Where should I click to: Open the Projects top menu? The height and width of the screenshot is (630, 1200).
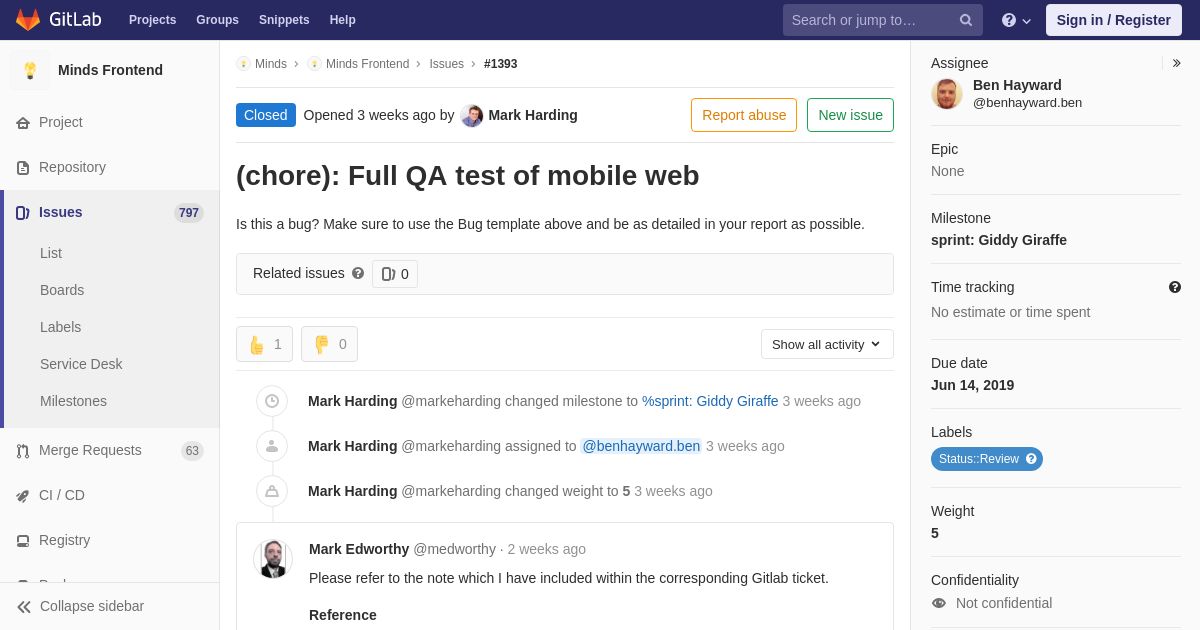coord(152,20)
